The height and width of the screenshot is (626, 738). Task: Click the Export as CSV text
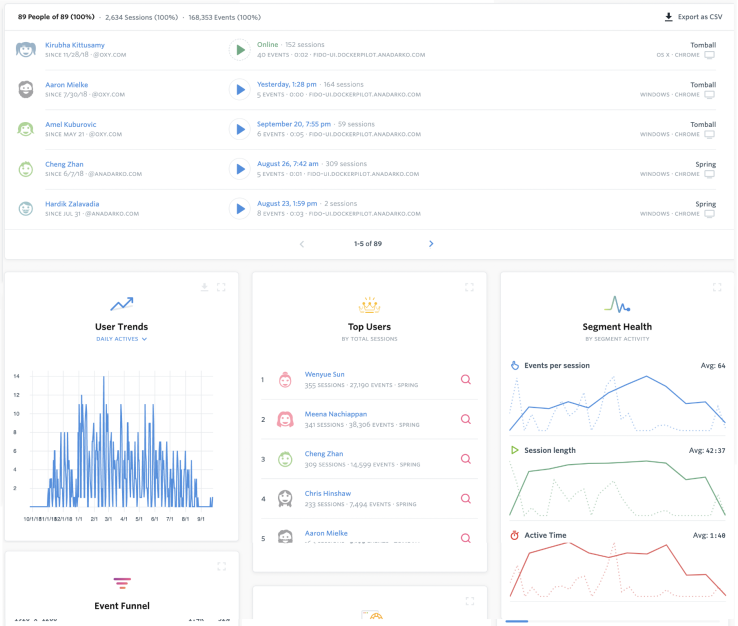pos(700,17)
